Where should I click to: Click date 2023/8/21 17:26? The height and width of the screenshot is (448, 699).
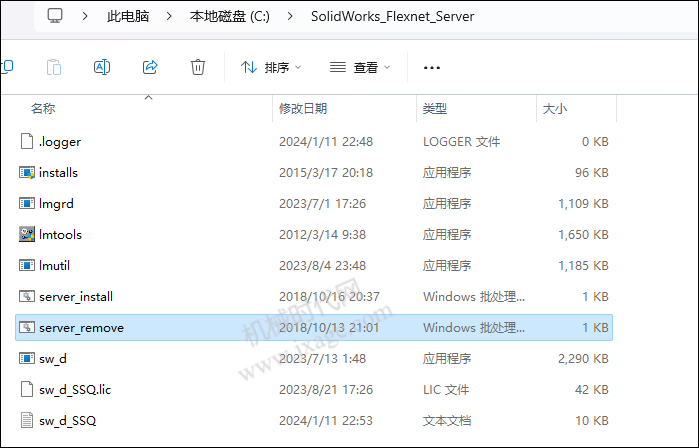(326, 390)
